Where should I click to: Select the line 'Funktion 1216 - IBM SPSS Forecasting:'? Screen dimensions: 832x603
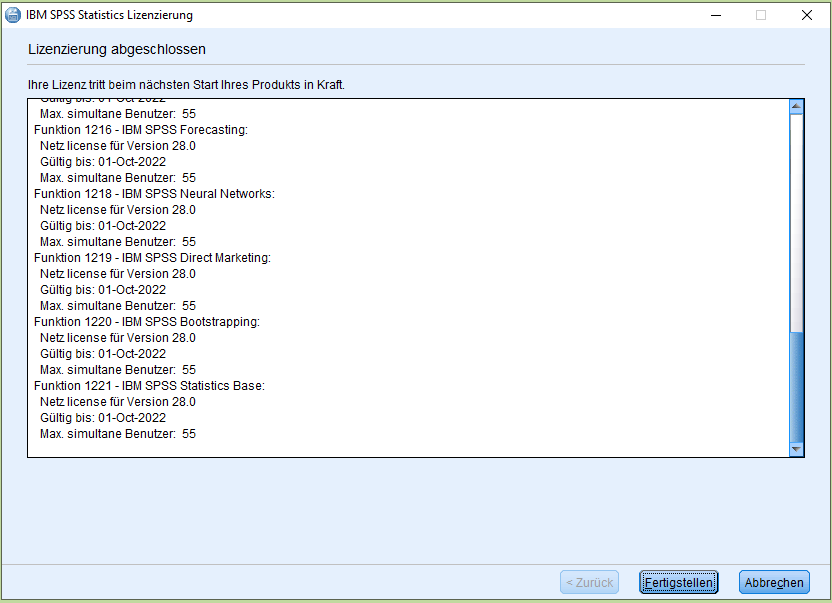141,130
